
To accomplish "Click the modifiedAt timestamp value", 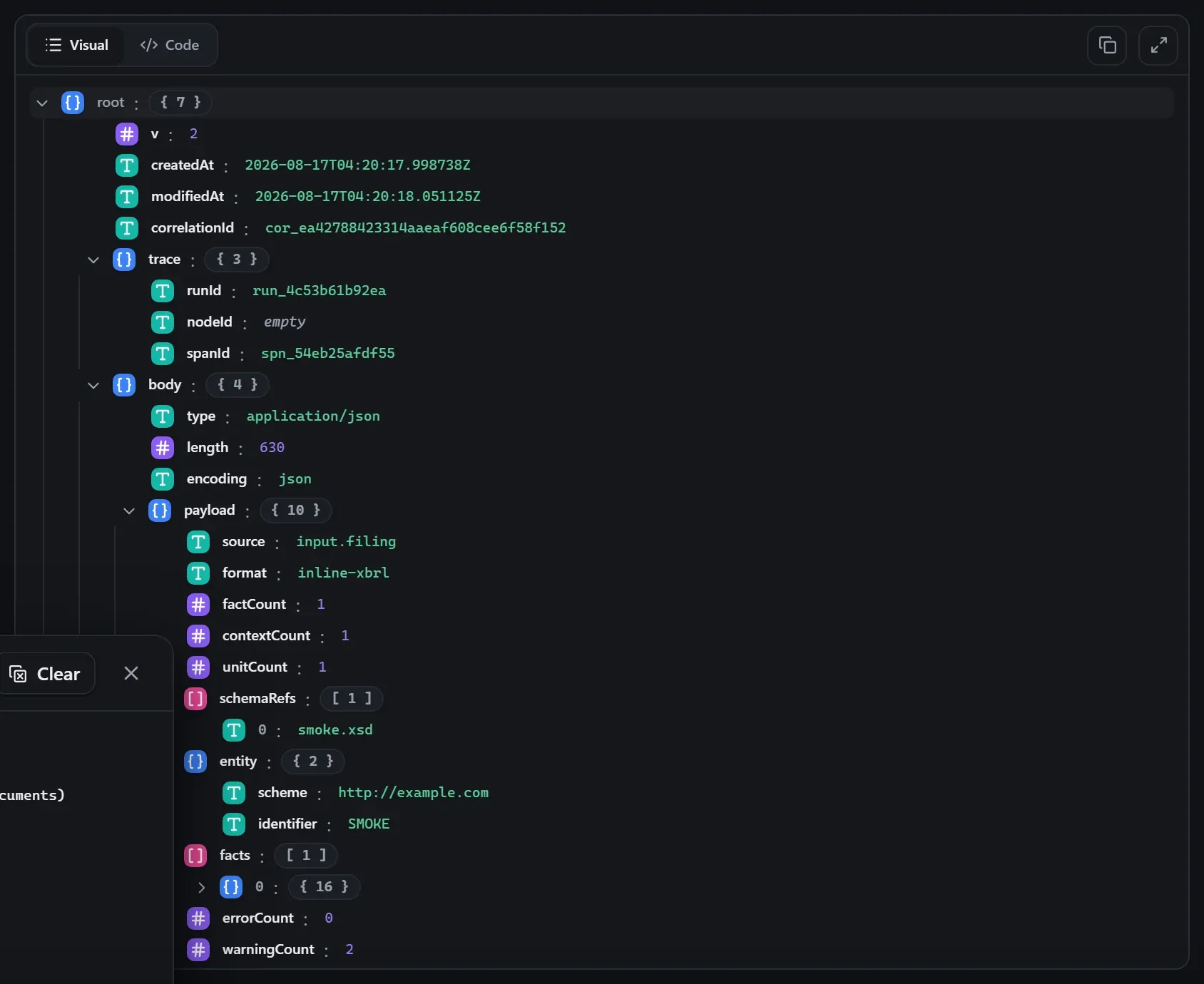I will (368, 197).
